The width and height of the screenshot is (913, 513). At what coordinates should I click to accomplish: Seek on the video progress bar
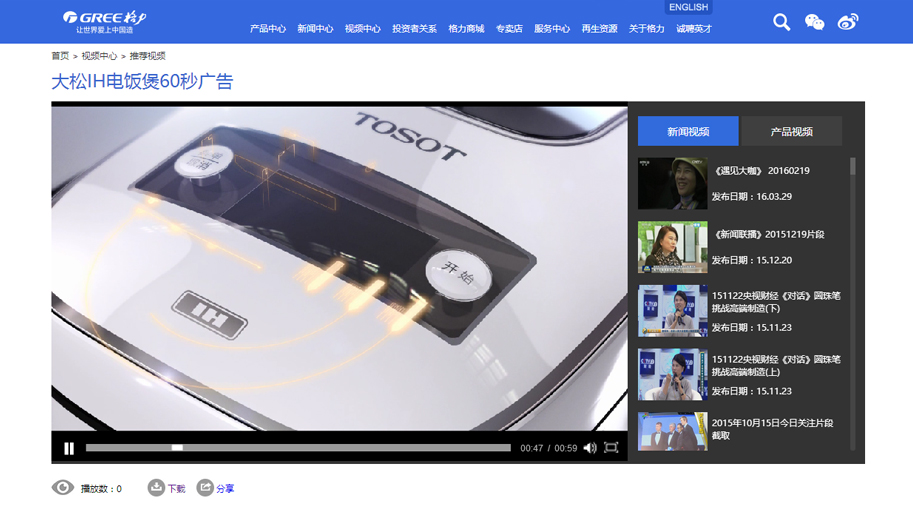298,447
